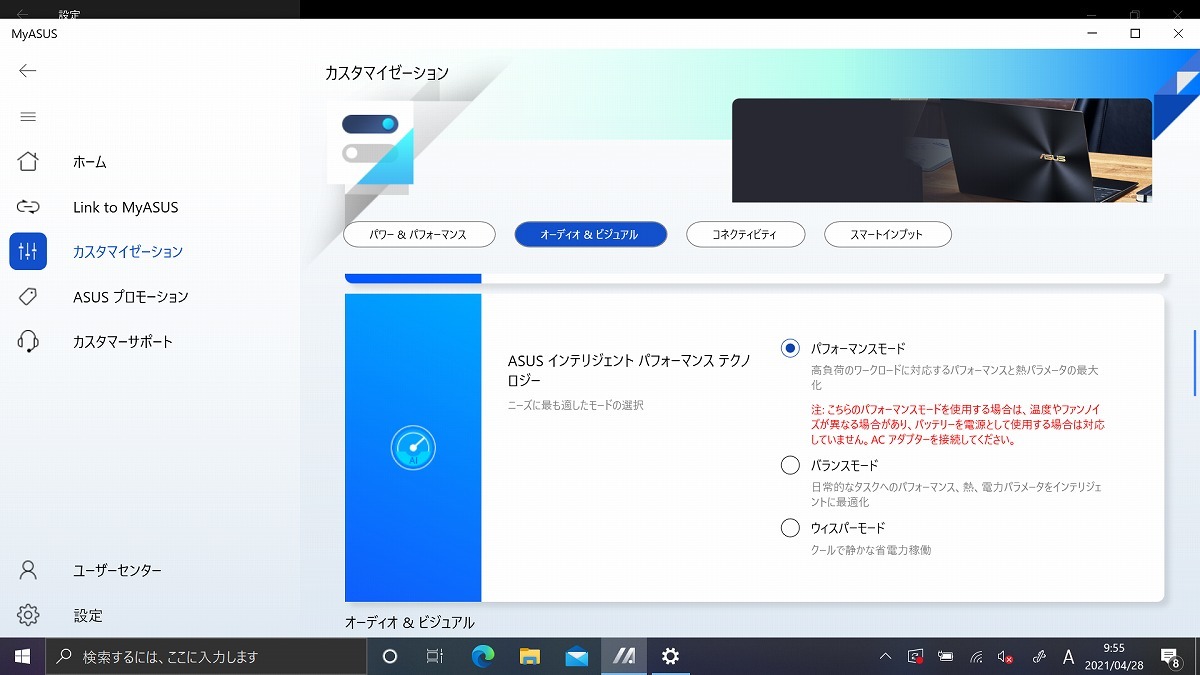Viewport: 1200px width, 675px height.
Task: Open Mail app from taskbar
Action: coord(577,656)
